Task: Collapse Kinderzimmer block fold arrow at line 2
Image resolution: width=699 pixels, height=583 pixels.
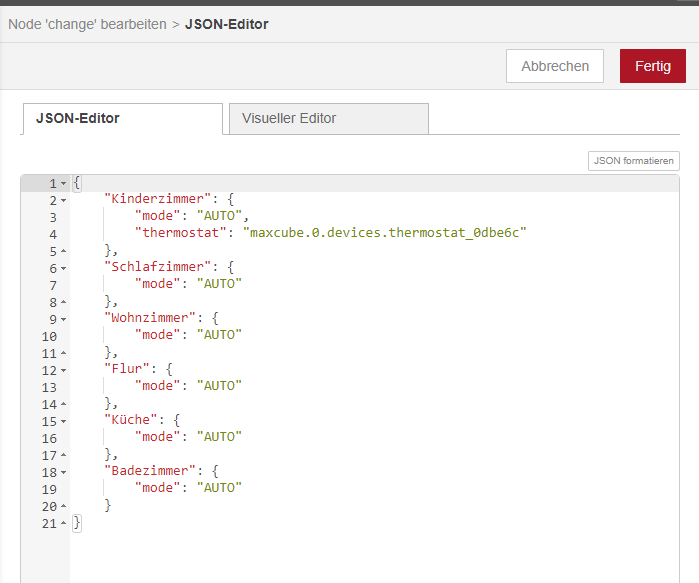Action: 63,201
